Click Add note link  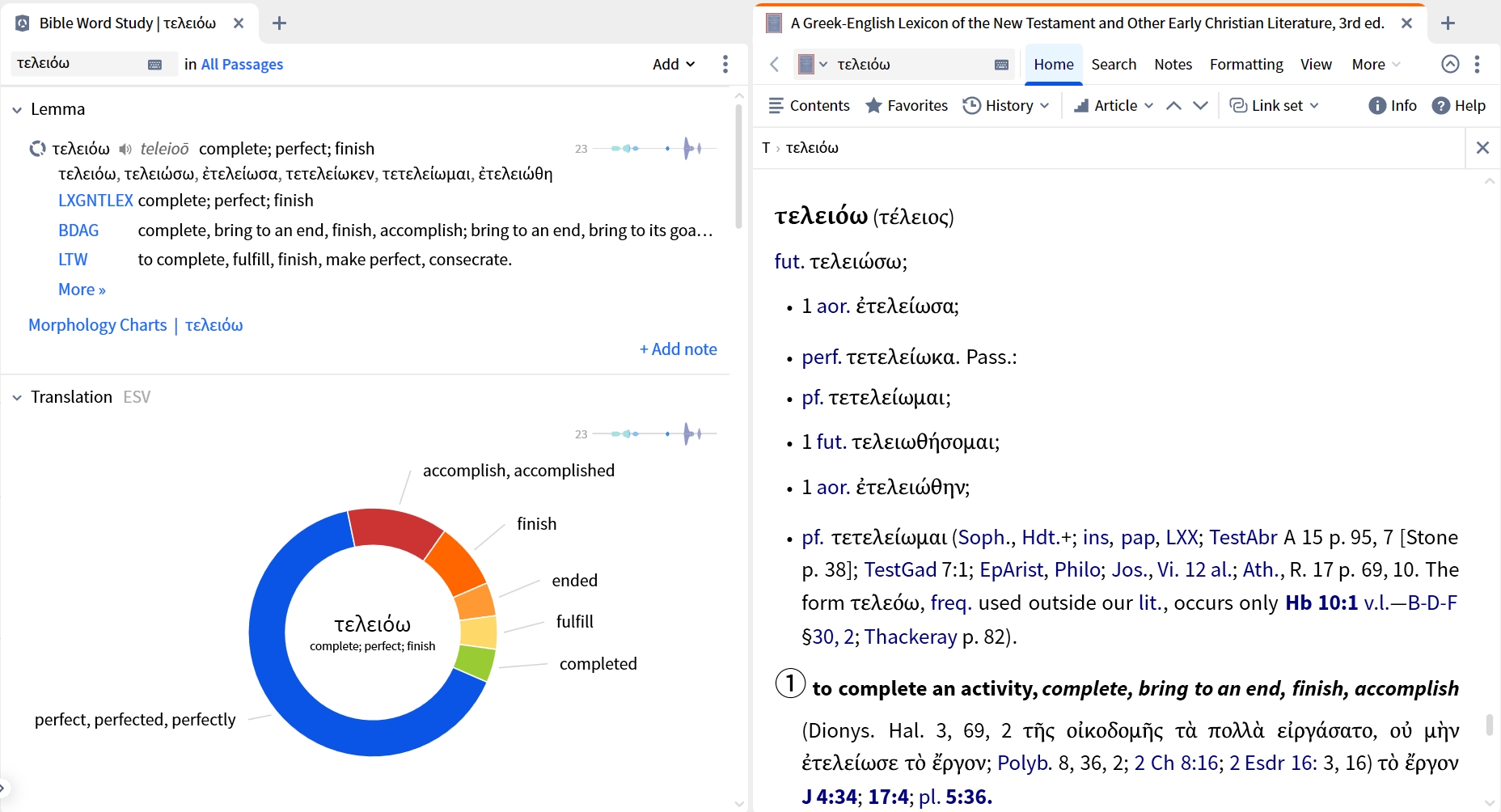click(678, 349)
